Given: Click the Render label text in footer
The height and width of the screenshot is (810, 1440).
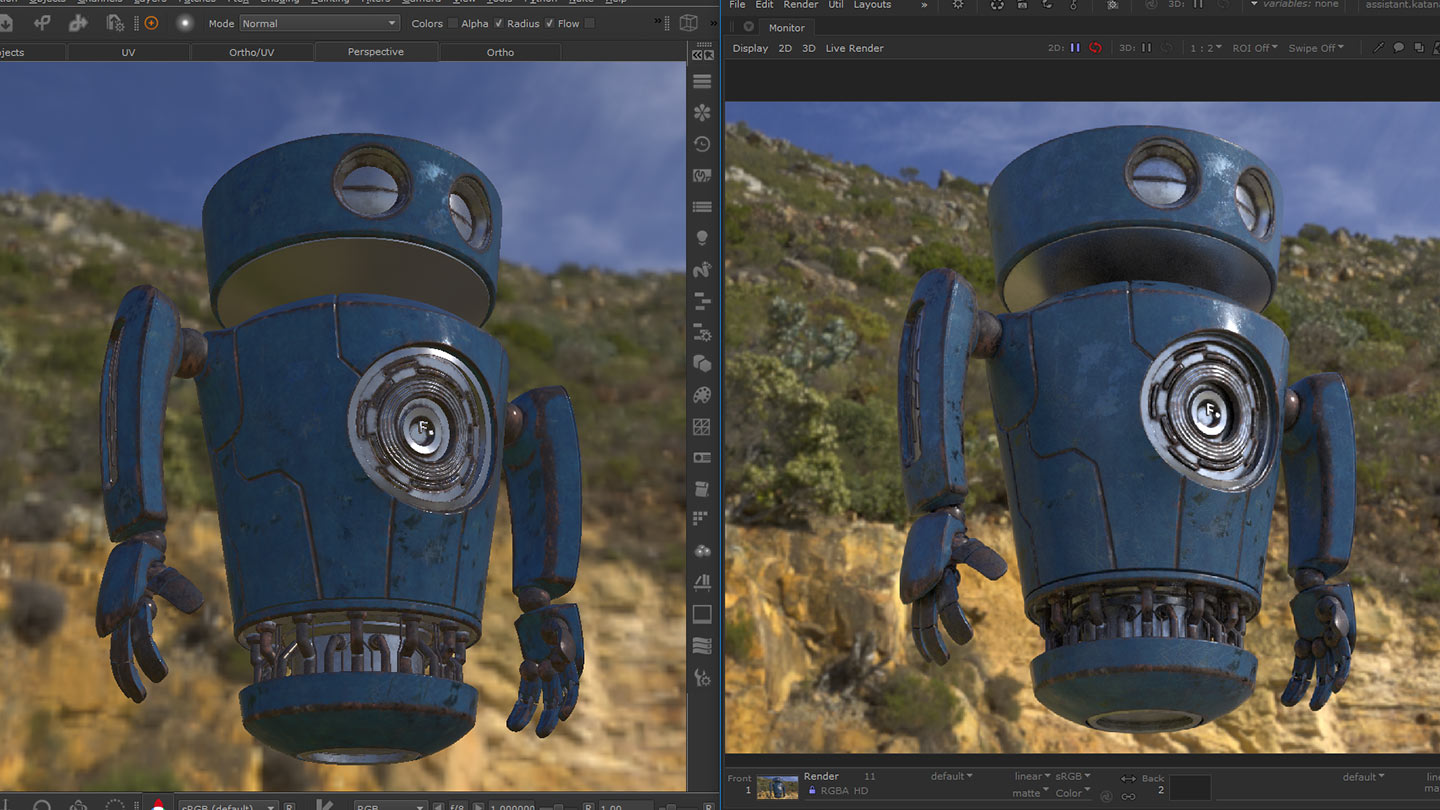Looking at the screenshot, I should click(x=821, y=776).
